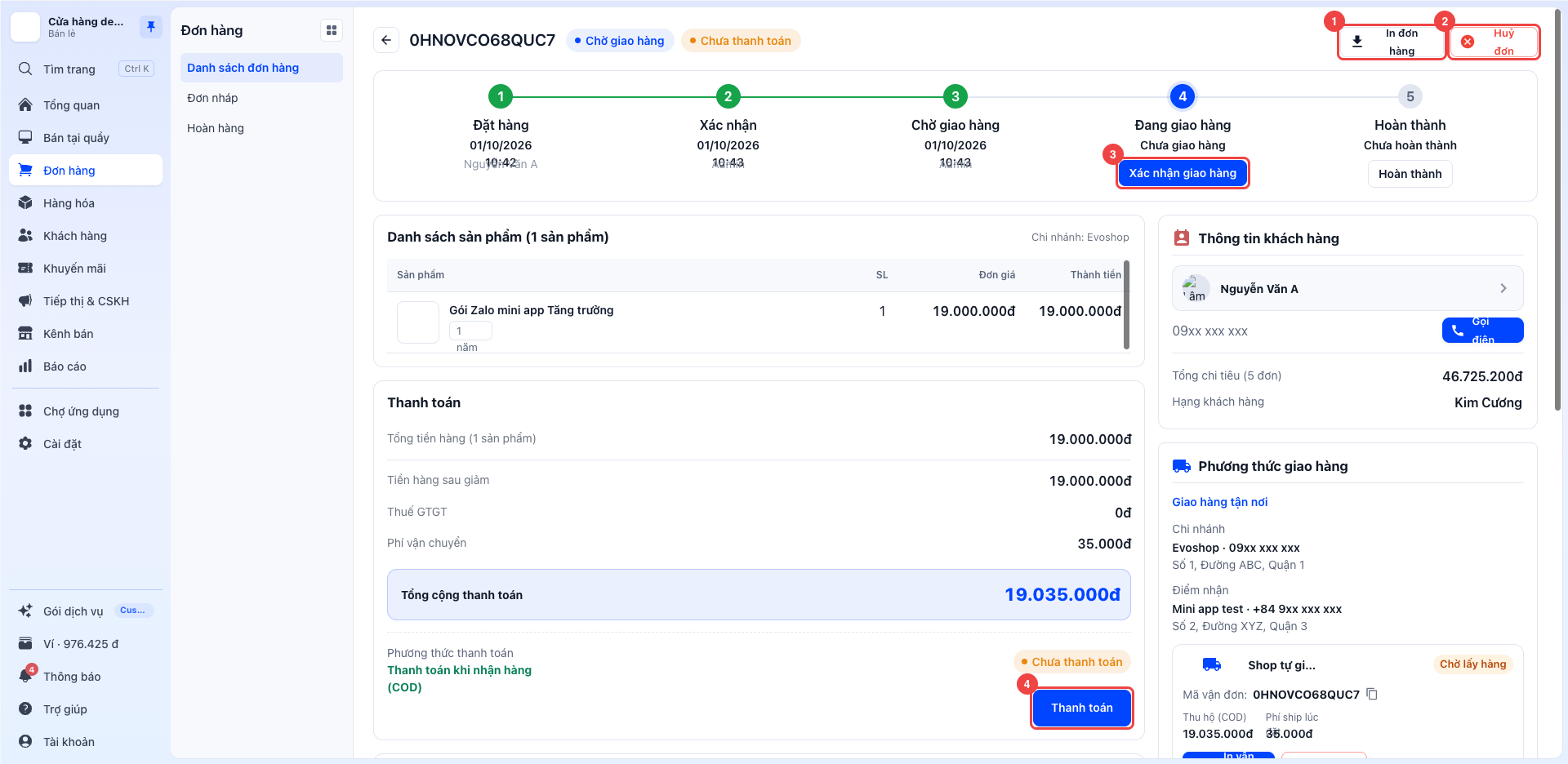Go to Tổng quan dashboard
Screen dimensions: 1568x764
[x=86, y=105]
